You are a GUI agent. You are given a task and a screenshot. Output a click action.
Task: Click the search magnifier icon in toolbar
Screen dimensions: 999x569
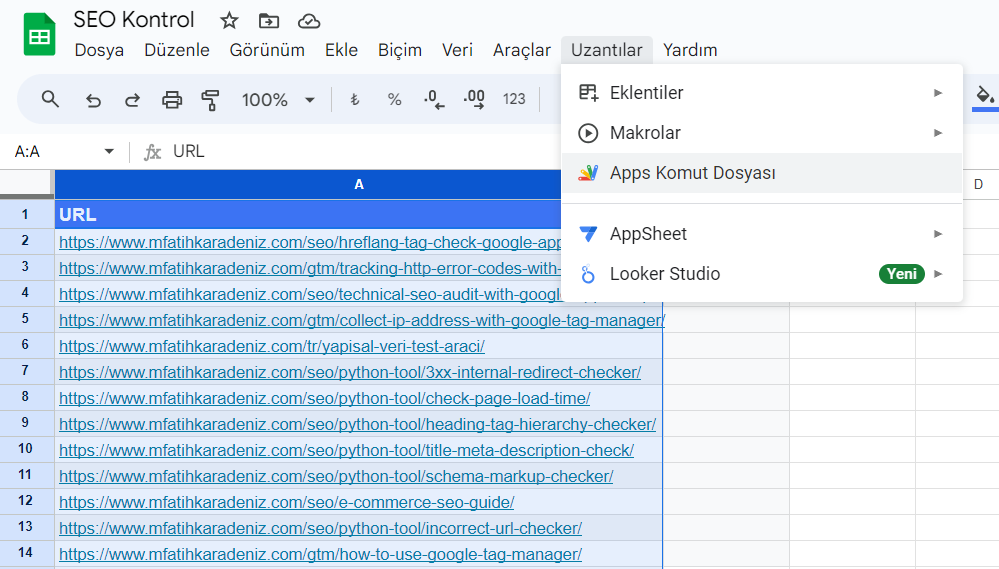50,99
